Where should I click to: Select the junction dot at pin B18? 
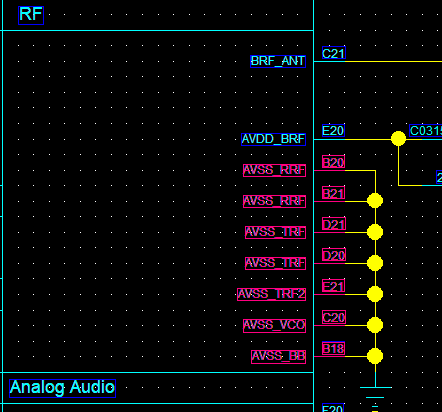tap(375, 356)
